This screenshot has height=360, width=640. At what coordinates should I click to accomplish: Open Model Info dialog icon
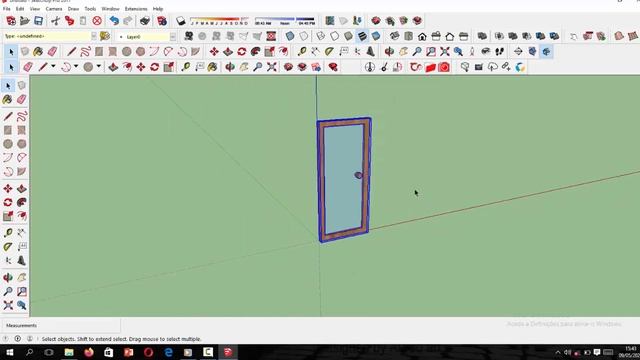(x=162, y=21)
